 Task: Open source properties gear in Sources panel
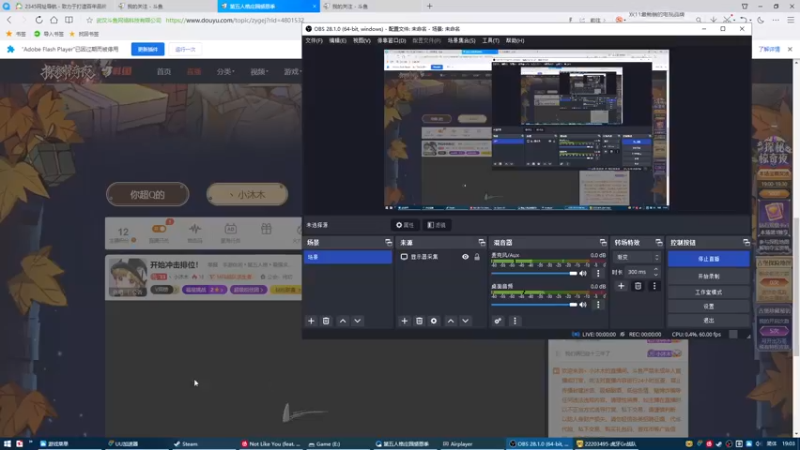pos(434,321)
